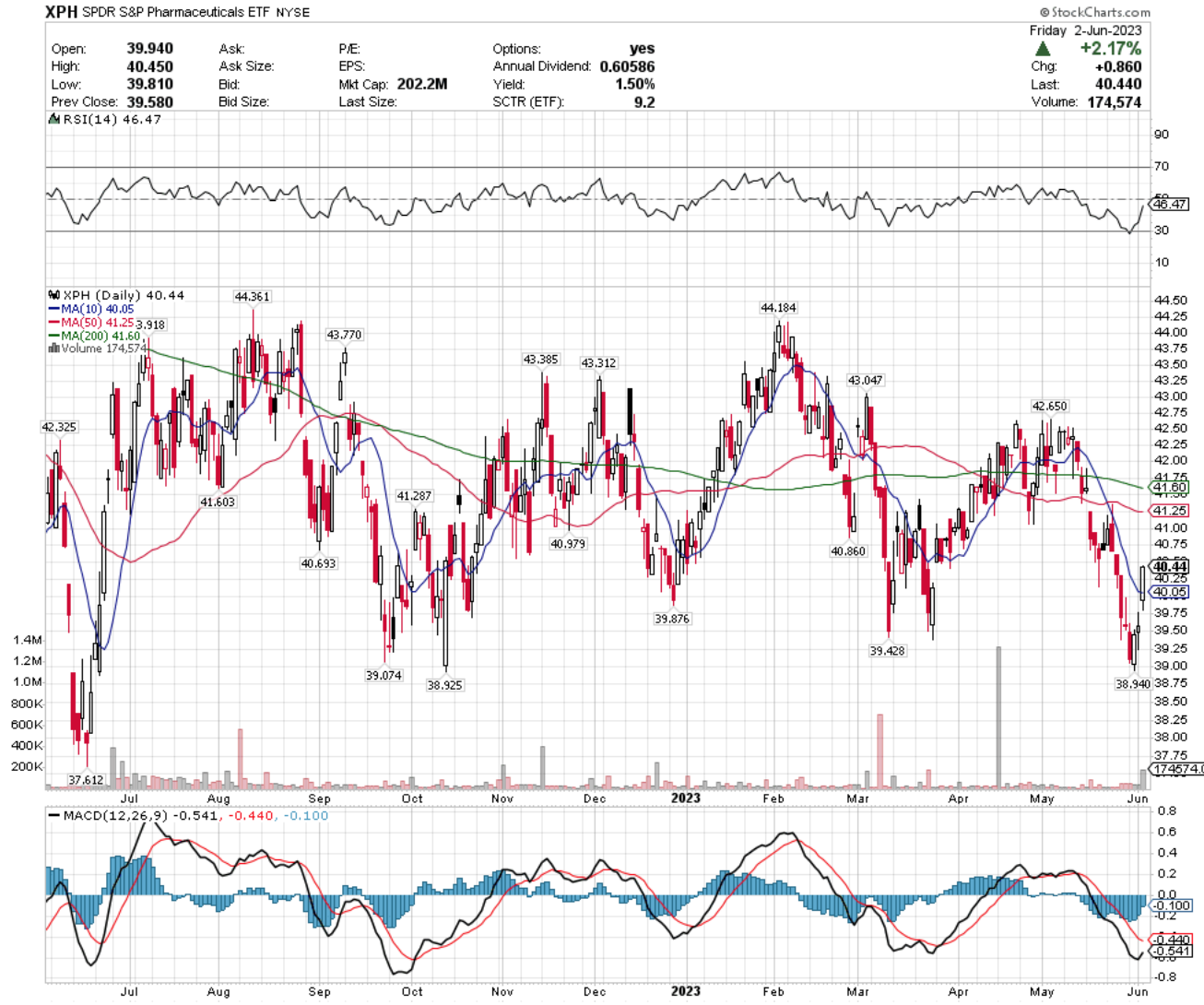Screen dimensions: 1204x1005
Task: Click the SPDR S&P Pharmaceuticals ETF name
Action: [176, 13]
